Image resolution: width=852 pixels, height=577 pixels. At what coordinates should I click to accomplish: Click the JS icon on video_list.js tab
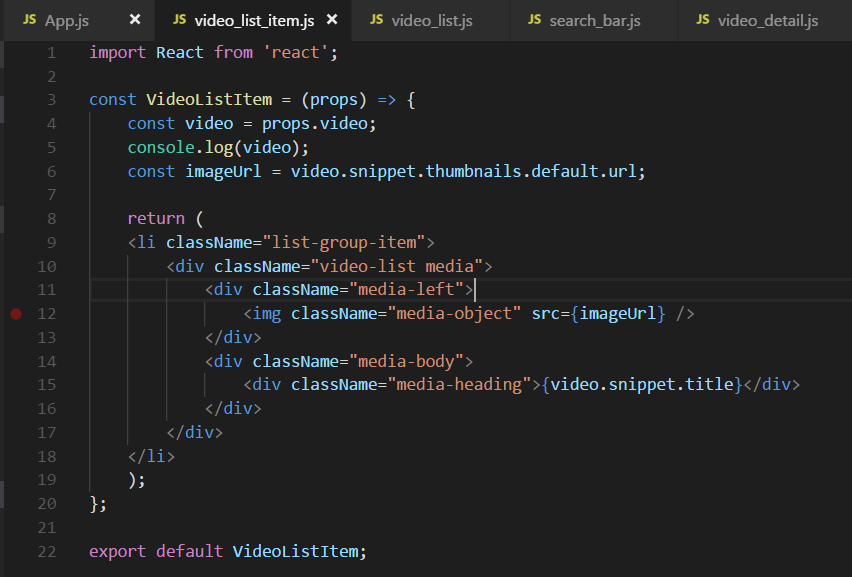coord(377,20)
